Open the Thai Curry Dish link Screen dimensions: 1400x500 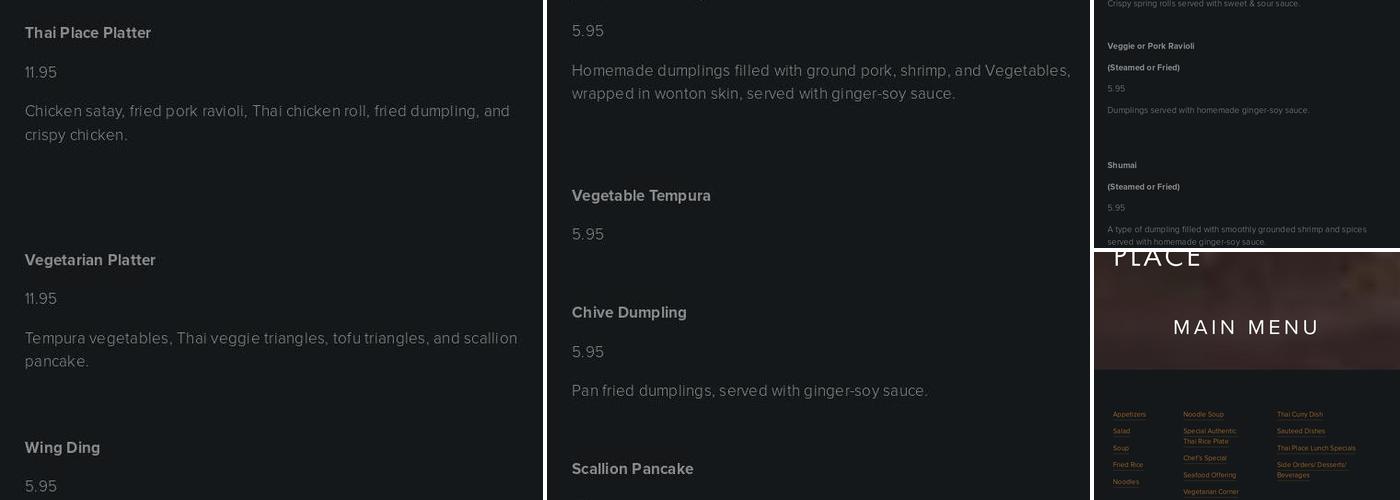click(1299, 414)
